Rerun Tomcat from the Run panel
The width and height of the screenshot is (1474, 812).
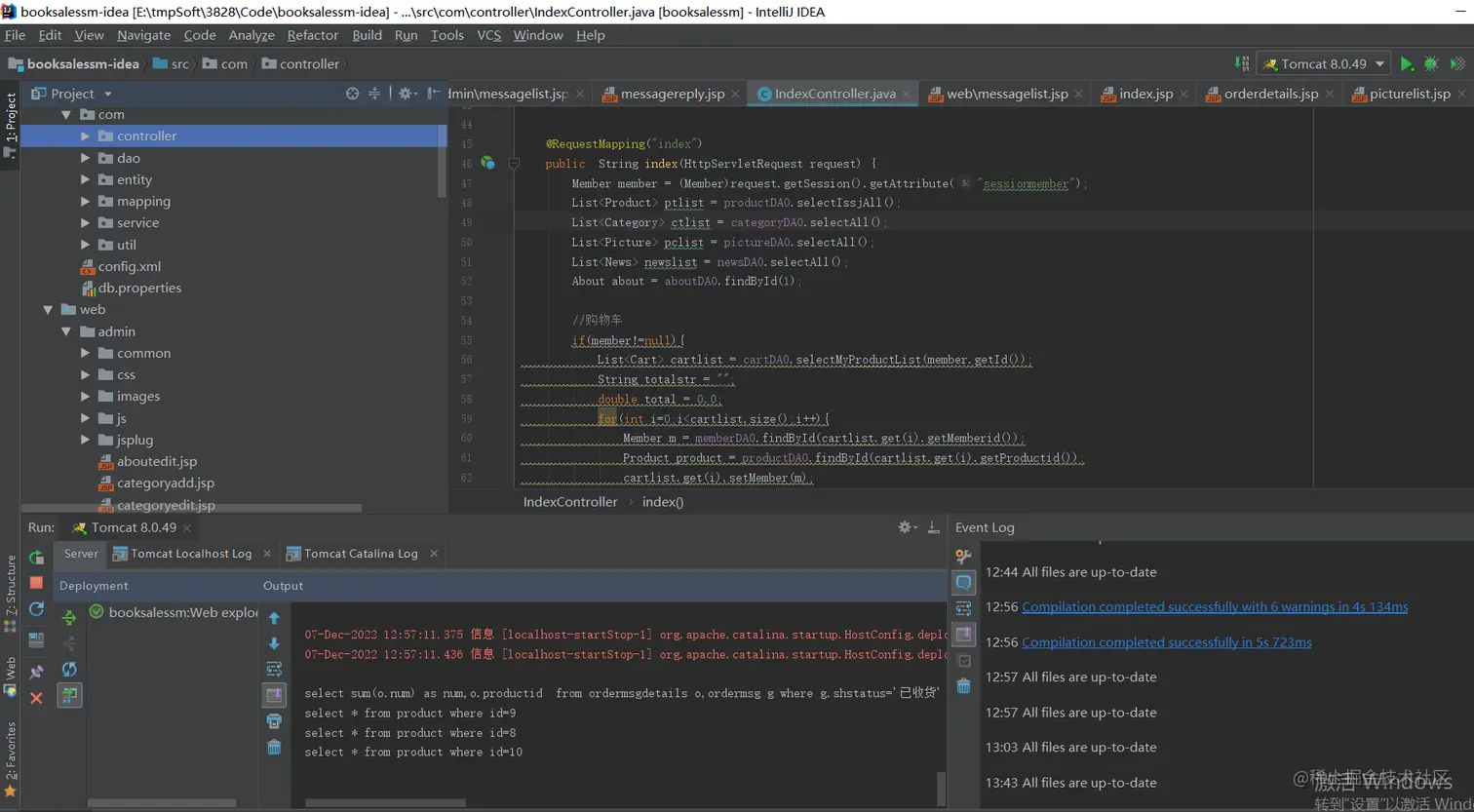[36, 558]
